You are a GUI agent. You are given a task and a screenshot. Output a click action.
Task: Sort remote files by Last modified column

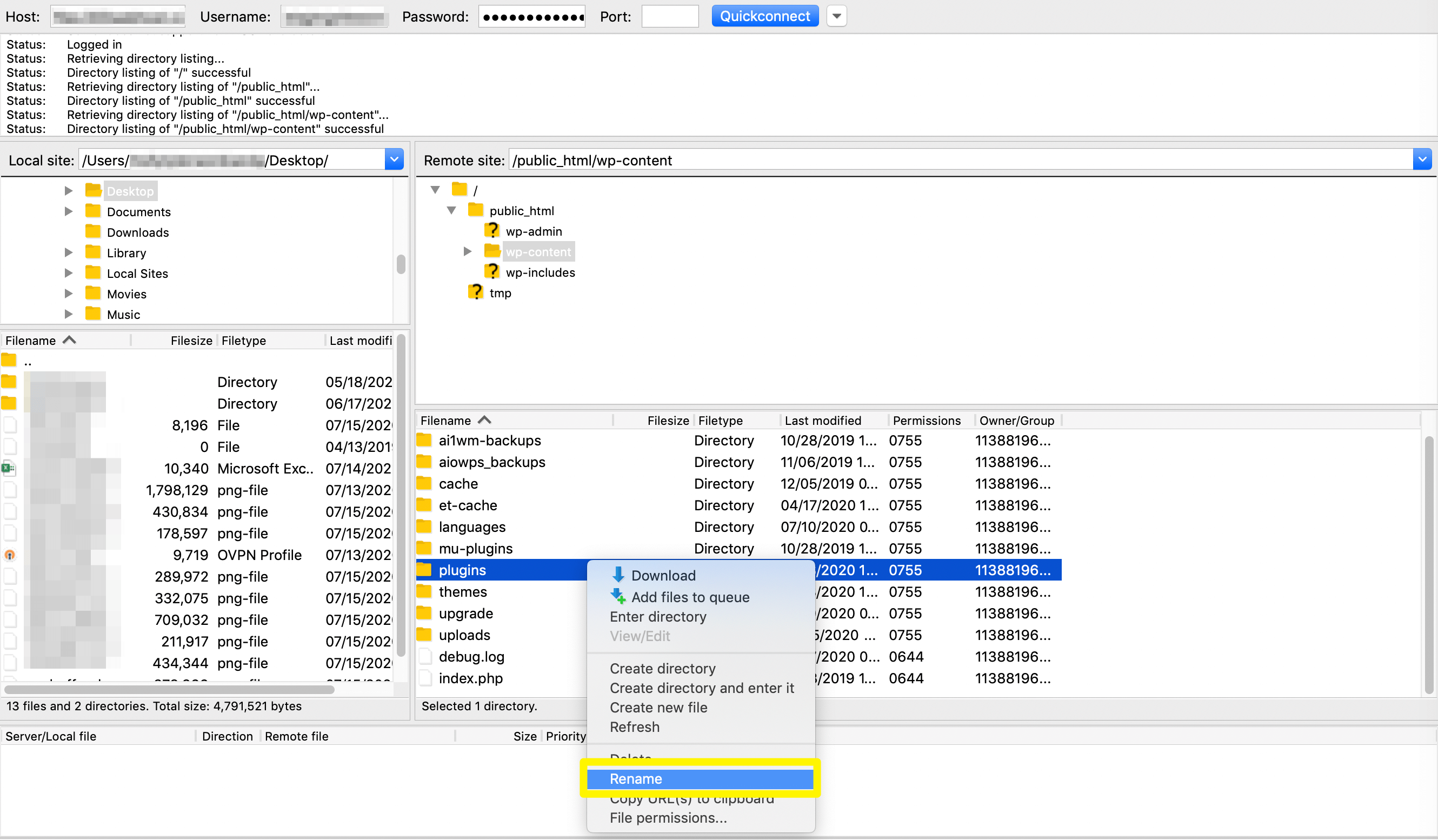click(x=822, y=421)
